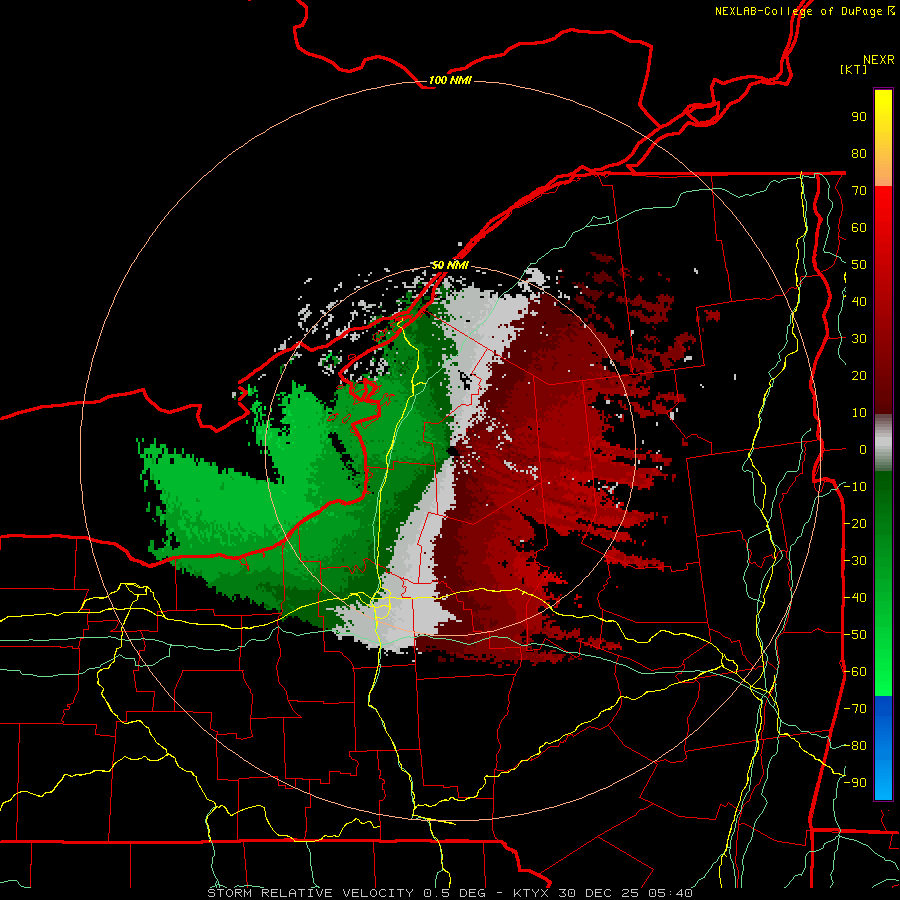Viewport: 900px width, 900px height.
Task: Pick the gray zero-velocity segment of color bar
Action: click(883, 443)
